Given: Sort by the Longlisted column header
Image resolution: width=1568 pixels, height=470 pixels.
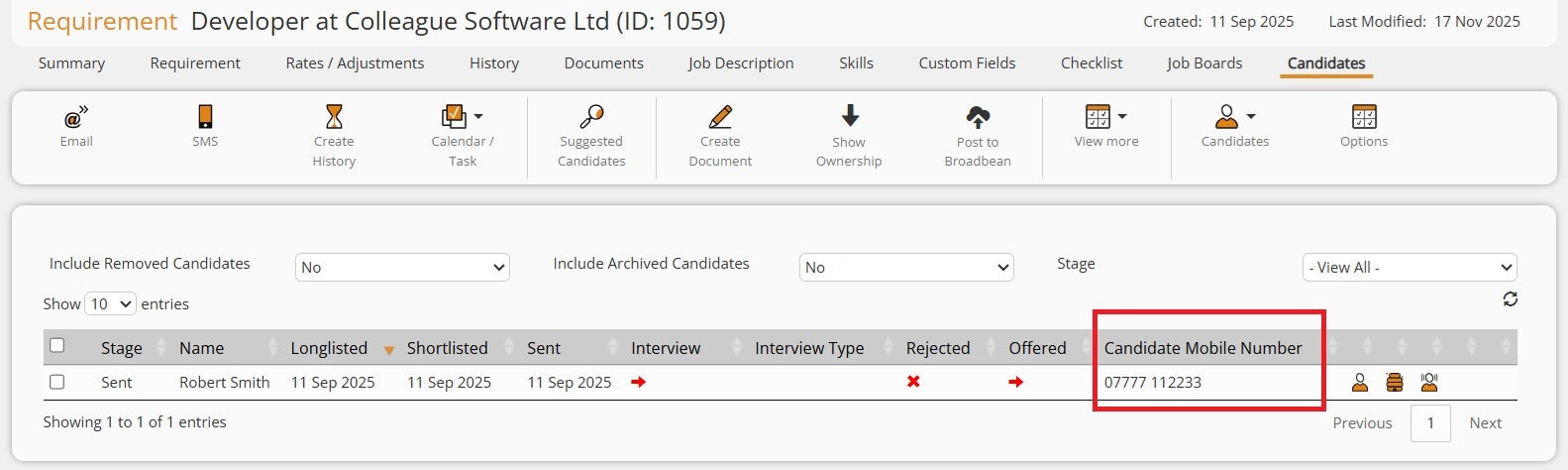Looking at the screenshot, I should click(x=329, y=348).
